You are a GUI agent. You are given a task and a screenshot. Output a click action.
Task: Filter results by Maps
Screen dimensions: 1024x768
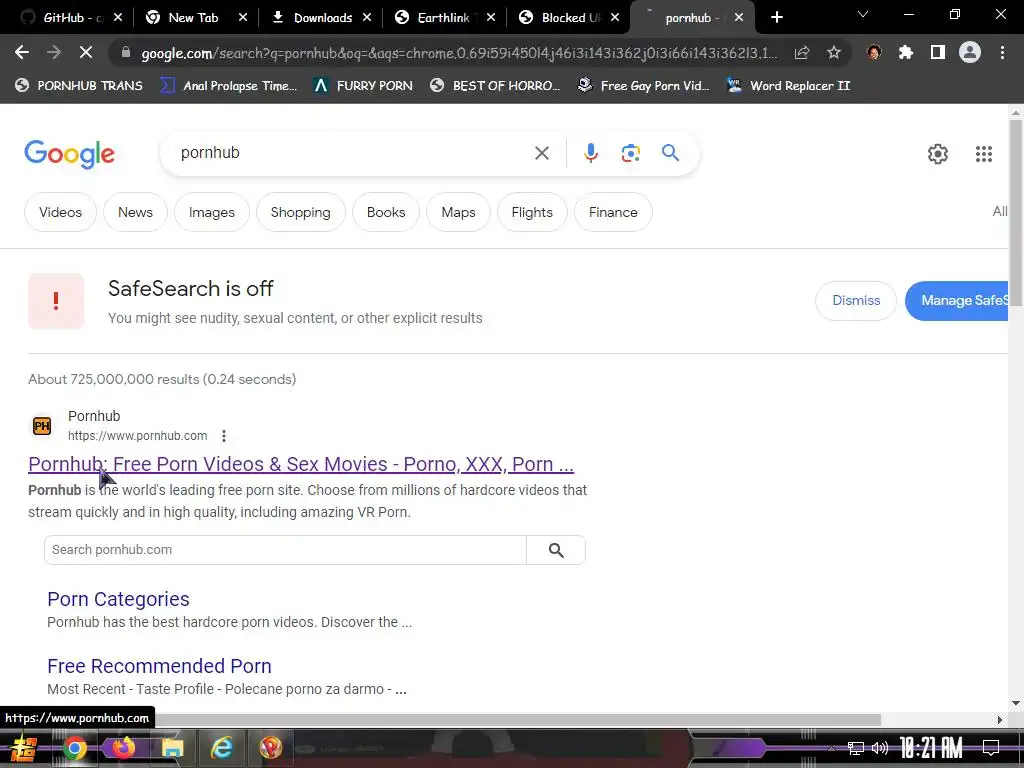click(x=458, y=212)
